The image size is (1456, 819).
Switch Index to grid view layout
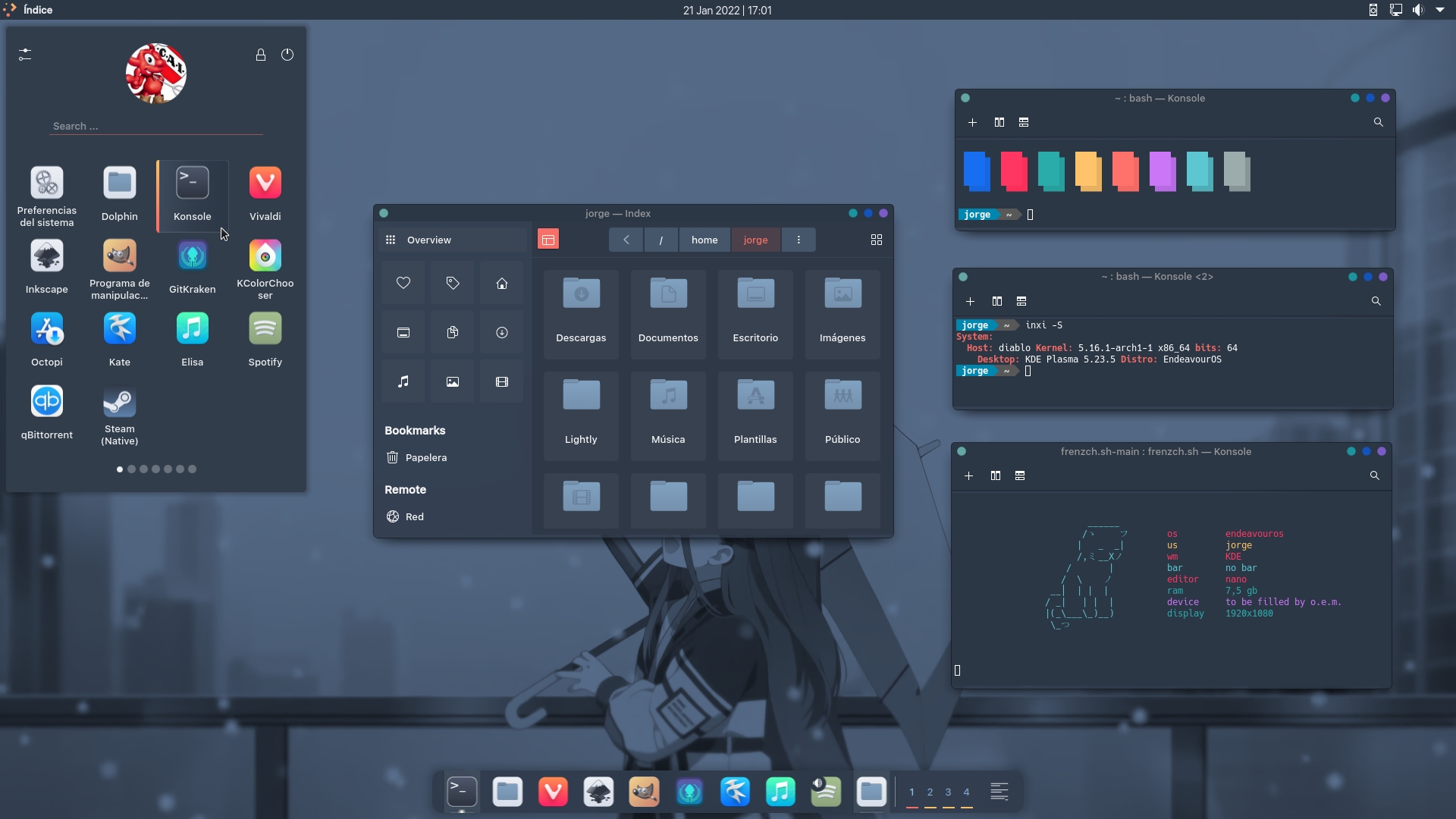877,240
